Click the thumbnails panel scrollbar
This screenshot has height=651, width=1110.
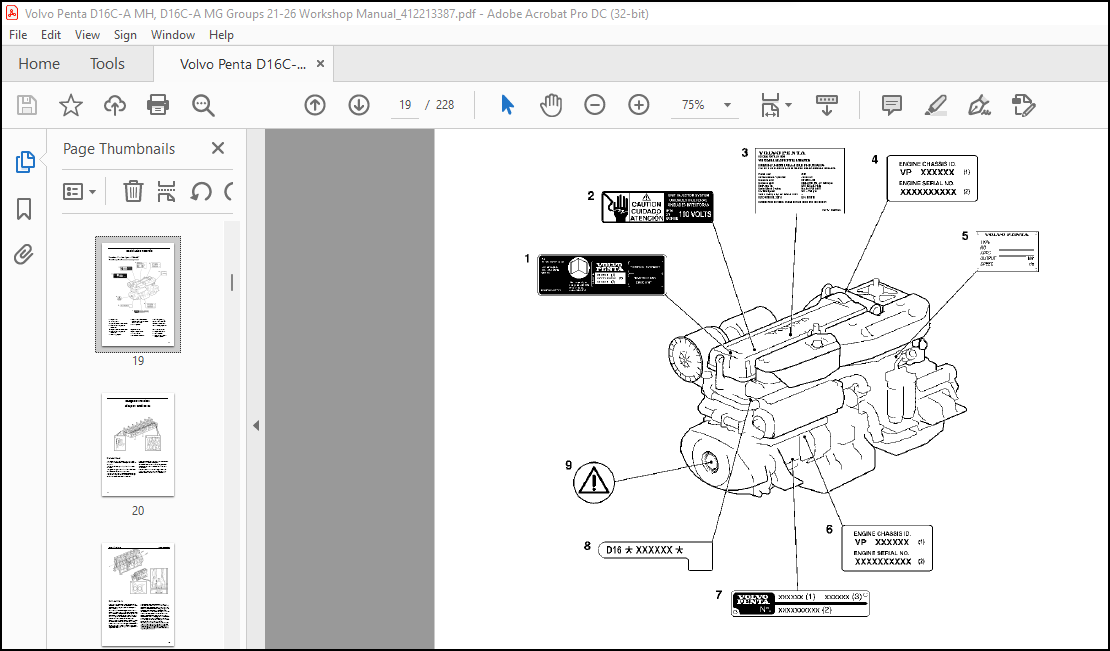(x=232, y=283)
